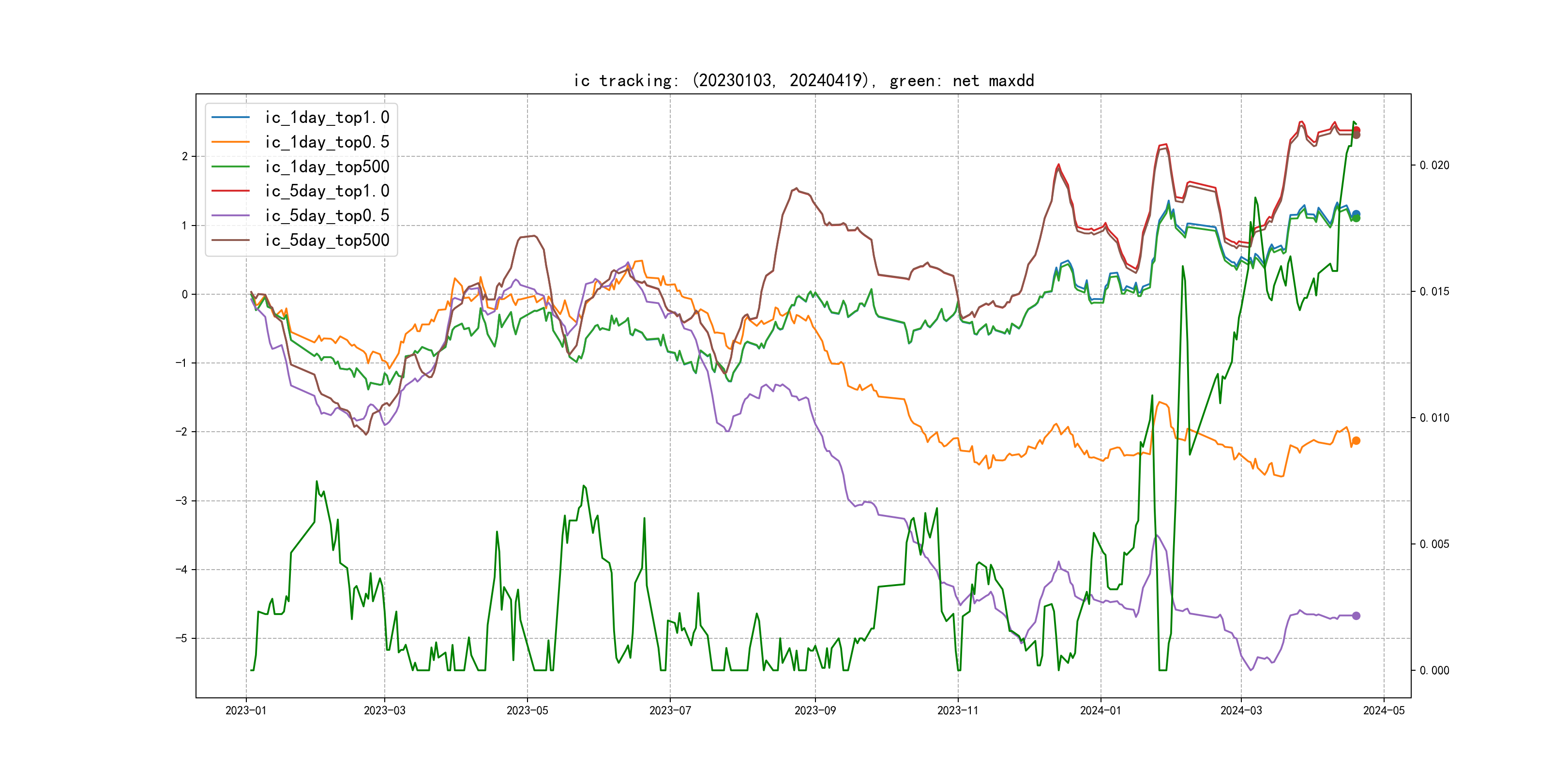Click the chart title text
The width and height of the screenshot is (1568, 784).
[803, 80]
